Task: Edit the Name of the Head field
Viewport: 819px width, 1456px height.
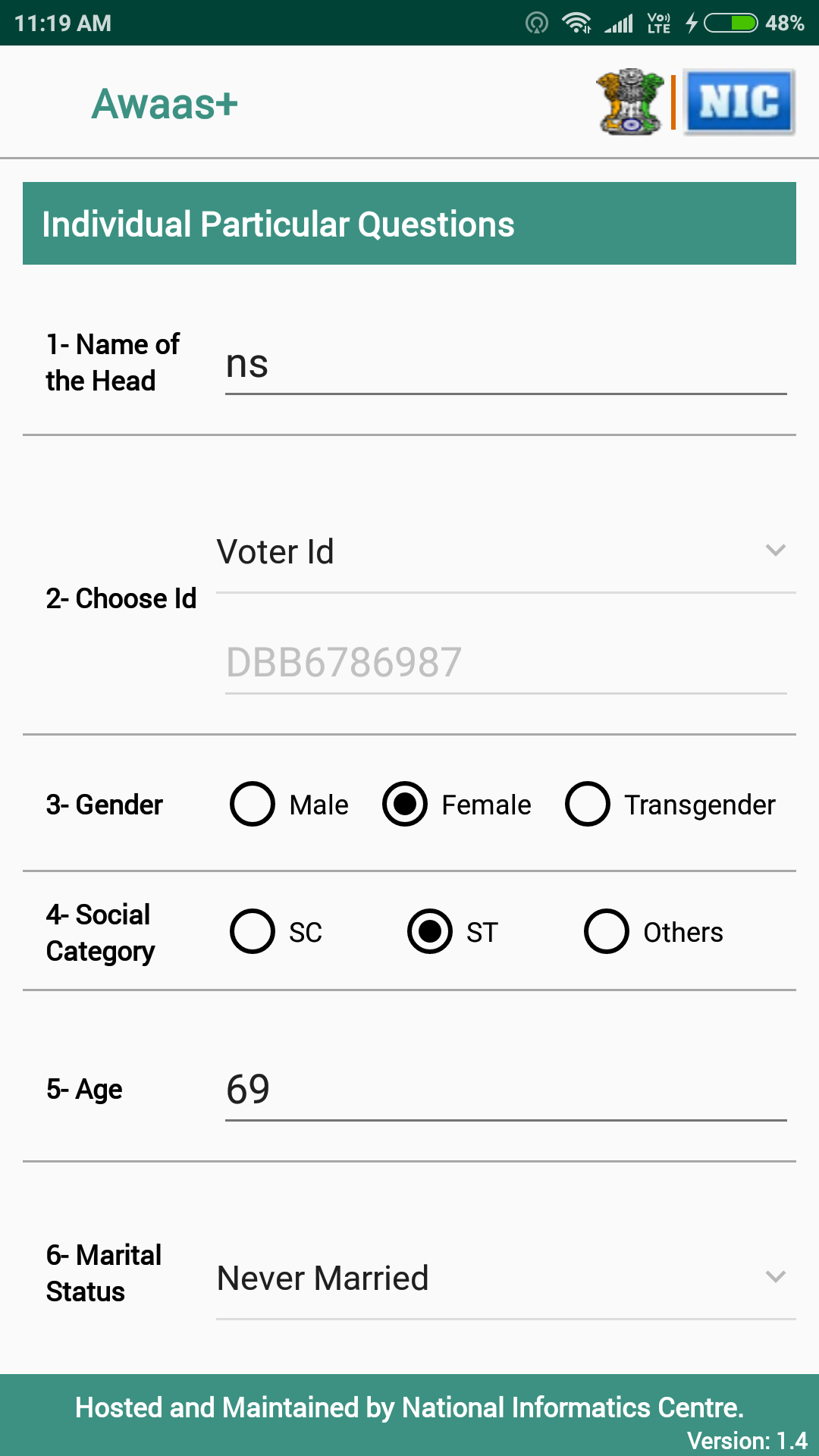Action: [x=505, y=365]
